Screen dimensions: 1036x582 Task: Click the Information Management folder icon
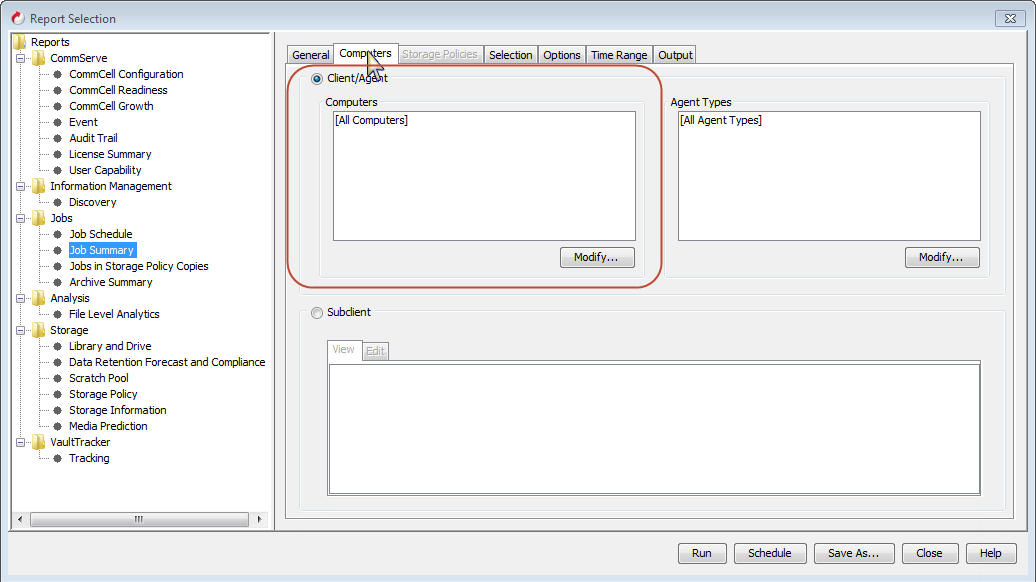[x=39, y=186]
